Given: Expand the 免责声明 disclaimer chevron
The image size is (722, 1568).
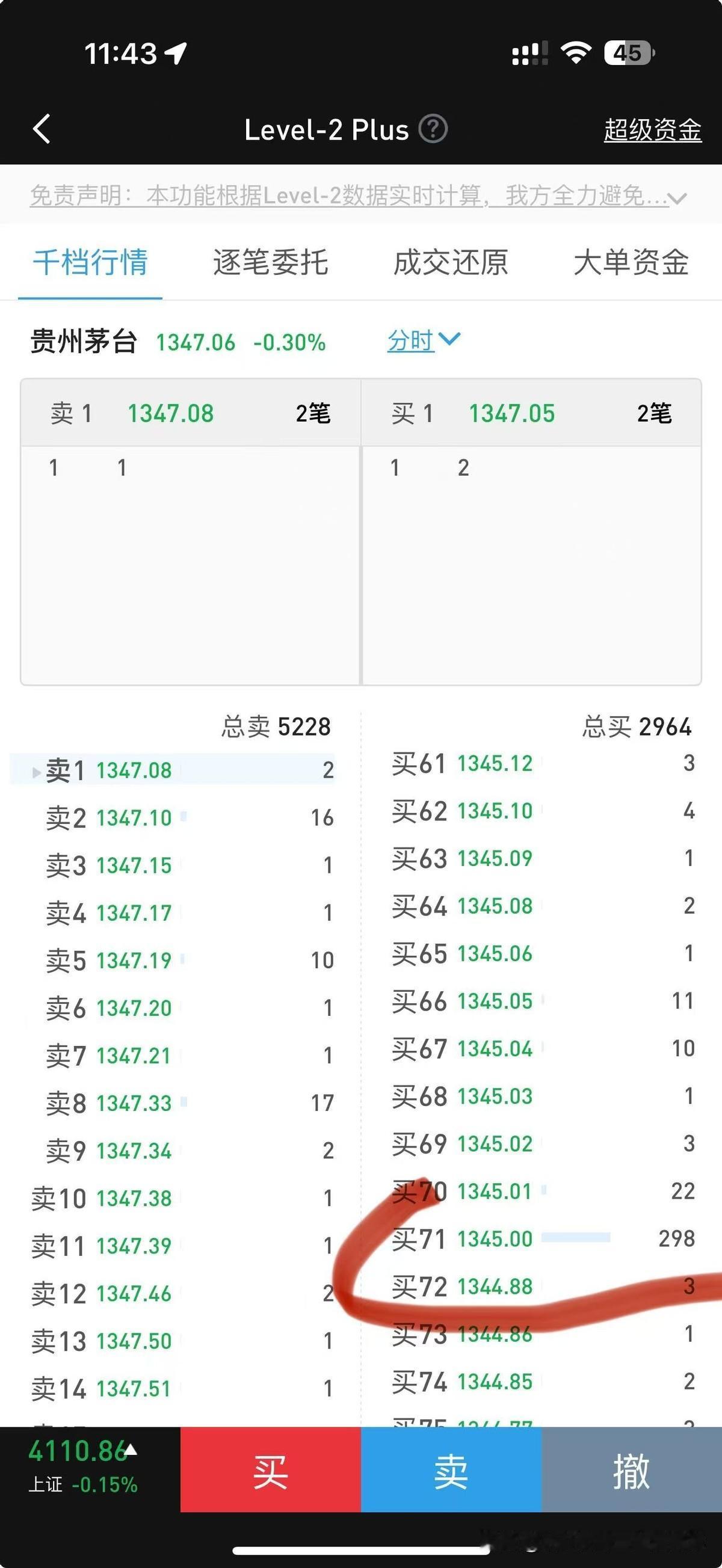Looking at the screenshot, I should [x=677, y=198].
